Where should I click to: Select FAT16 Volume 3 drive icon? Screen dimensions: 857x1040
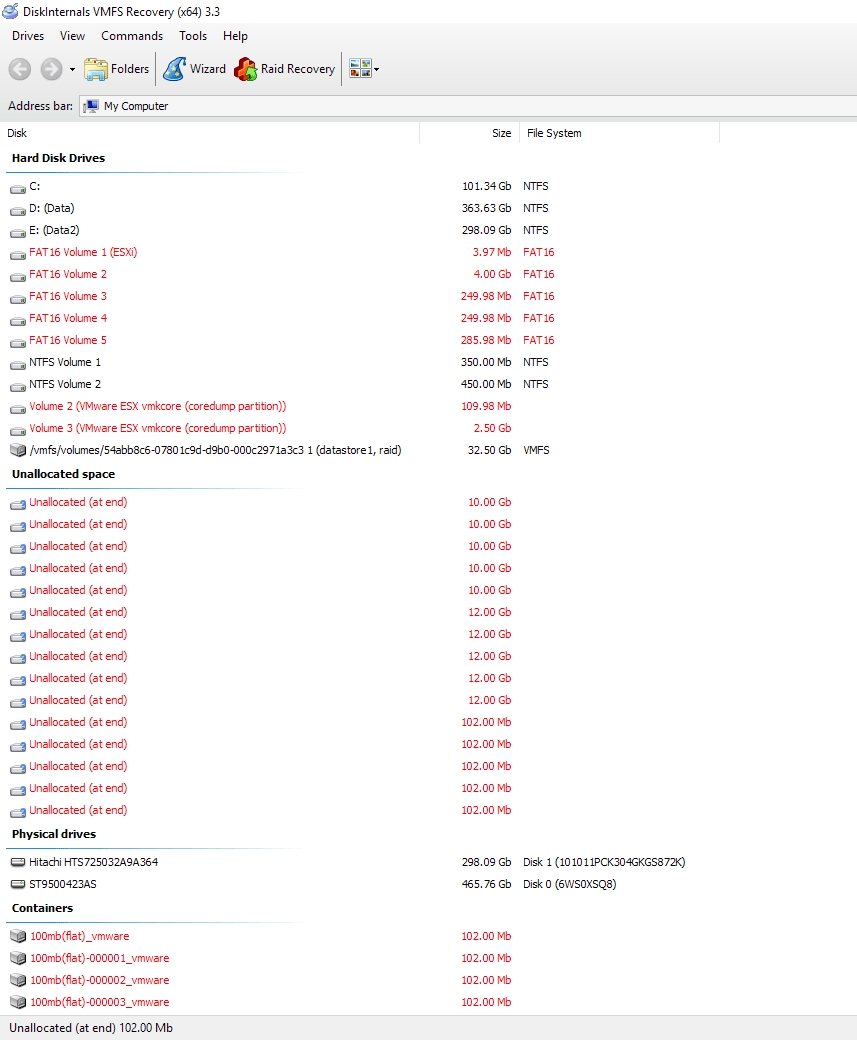[x=18, y=297]
